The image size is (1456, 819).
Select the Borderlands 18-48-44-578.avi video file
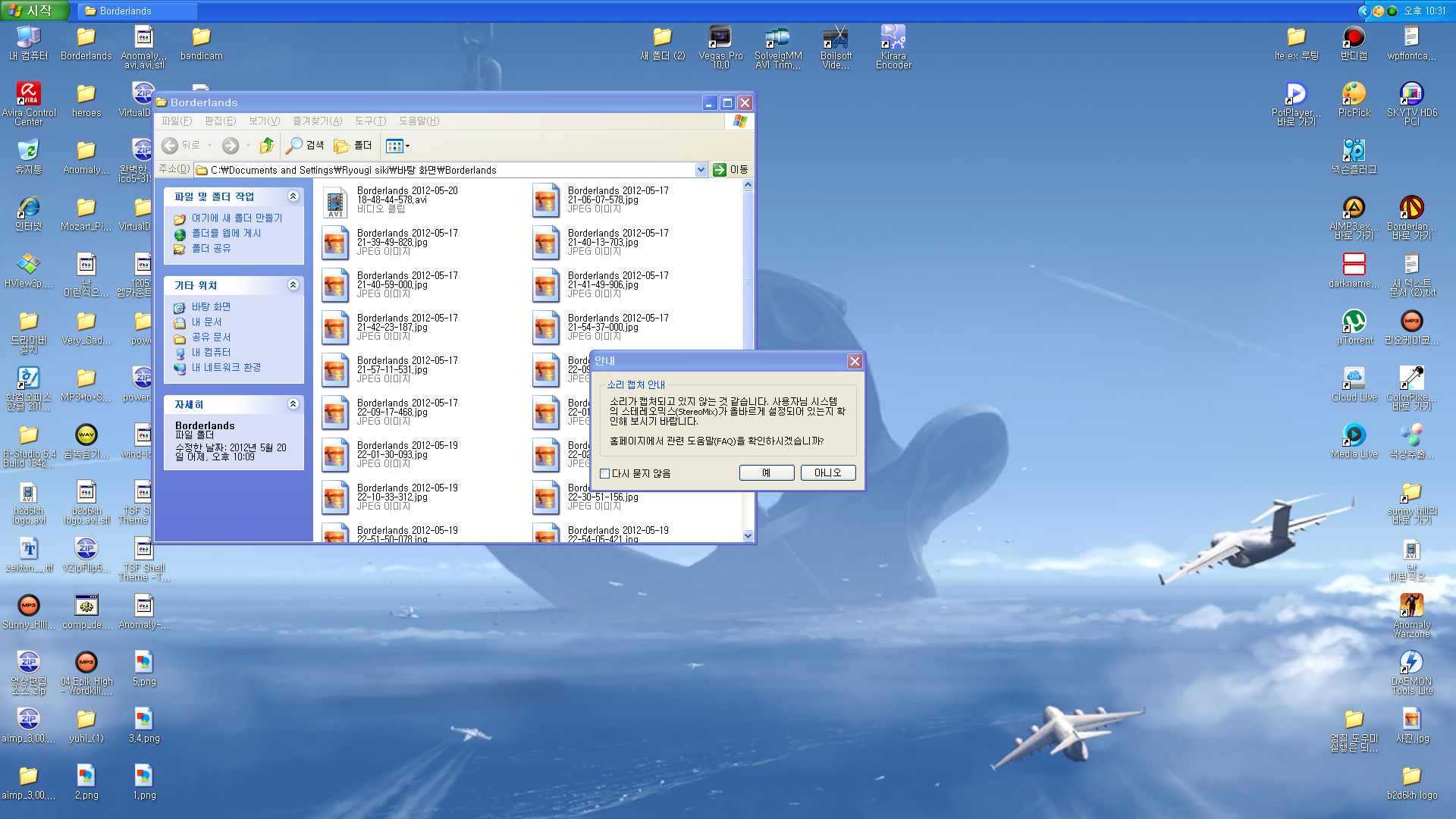[390, 200]
